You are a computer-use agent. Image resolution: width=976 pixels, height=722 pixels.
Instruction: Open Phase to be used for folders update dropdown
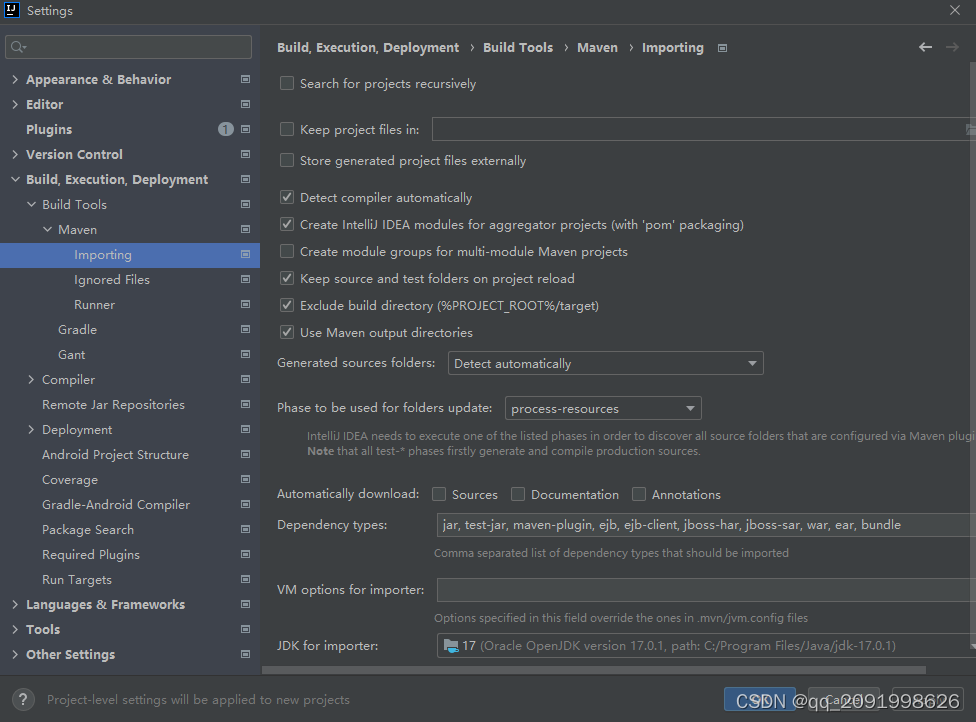coord(603,408)
